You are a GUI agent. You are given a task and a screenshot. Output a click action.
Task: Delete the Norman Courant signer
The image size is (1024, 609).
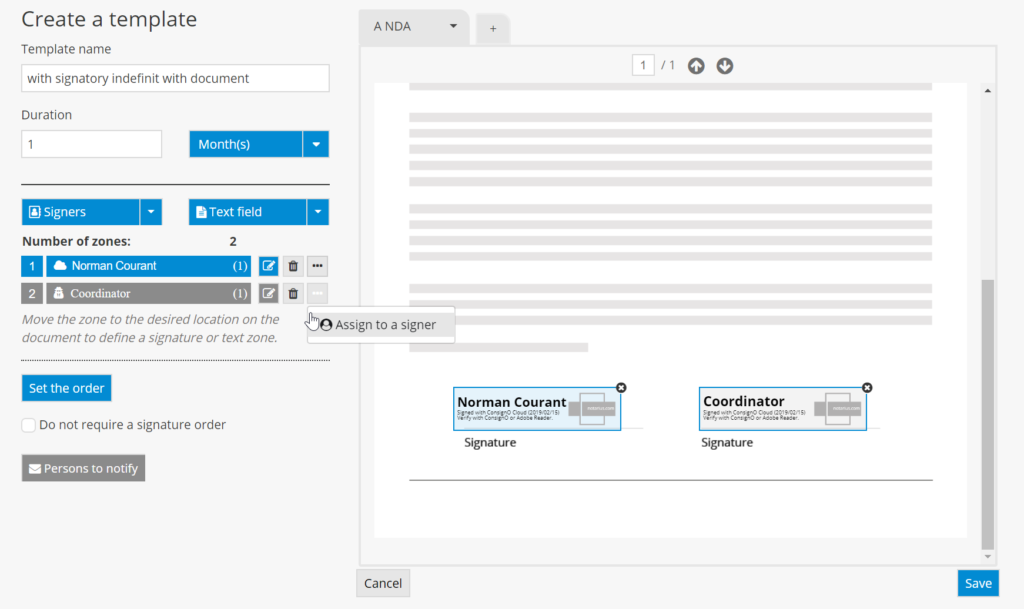point(293,266)
